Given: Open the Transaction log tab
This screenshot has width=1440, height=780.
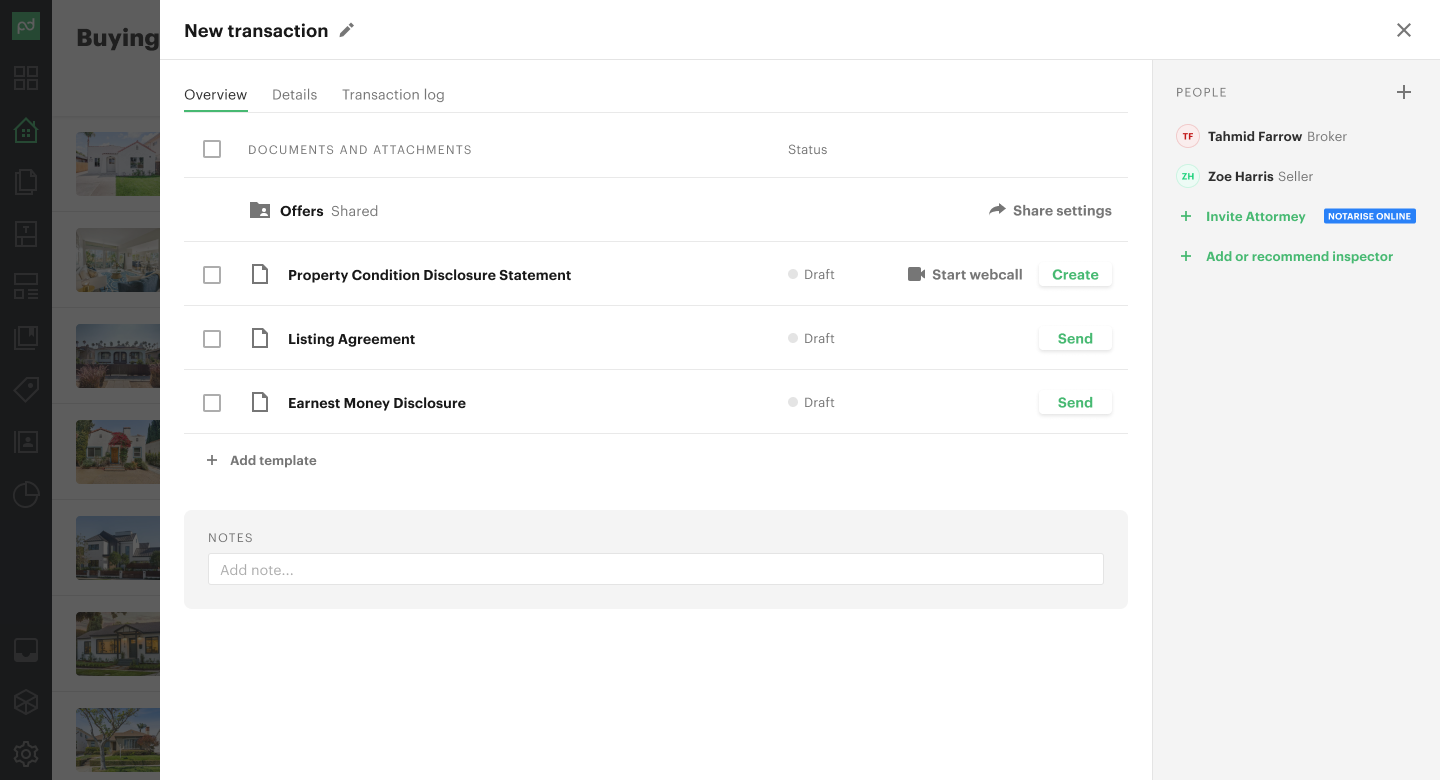Looking at the screenshot, I should click(393, 95).
